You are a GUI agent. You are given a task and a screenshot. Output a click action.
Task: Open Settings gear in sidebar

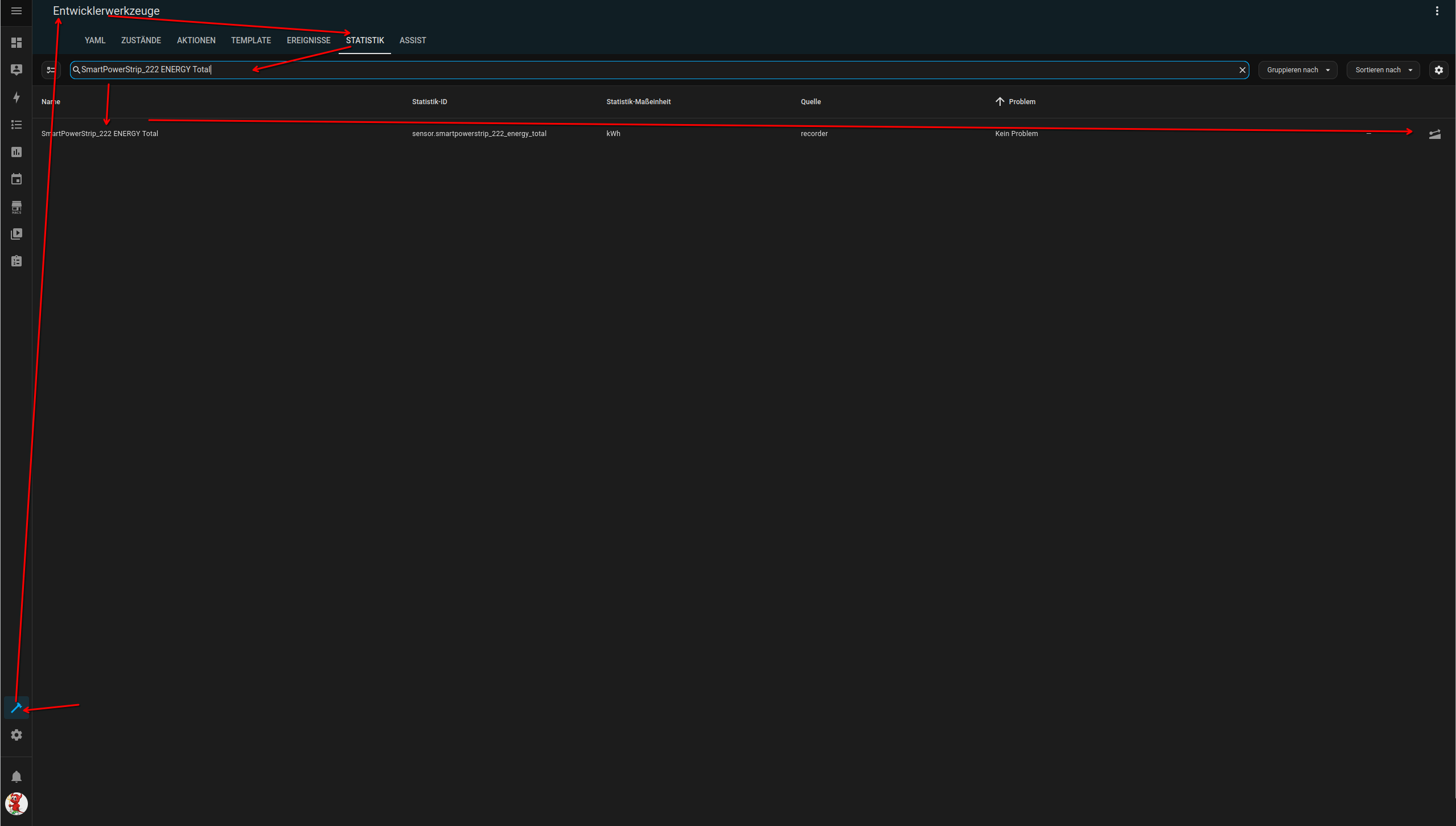17,735
